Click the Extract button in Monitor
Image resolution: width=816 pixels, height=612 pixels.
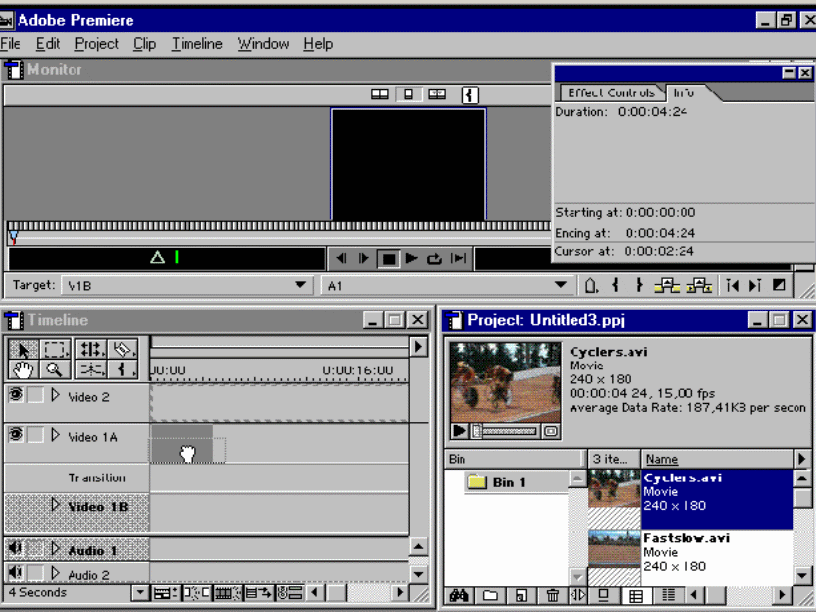(x=699, y=285)
